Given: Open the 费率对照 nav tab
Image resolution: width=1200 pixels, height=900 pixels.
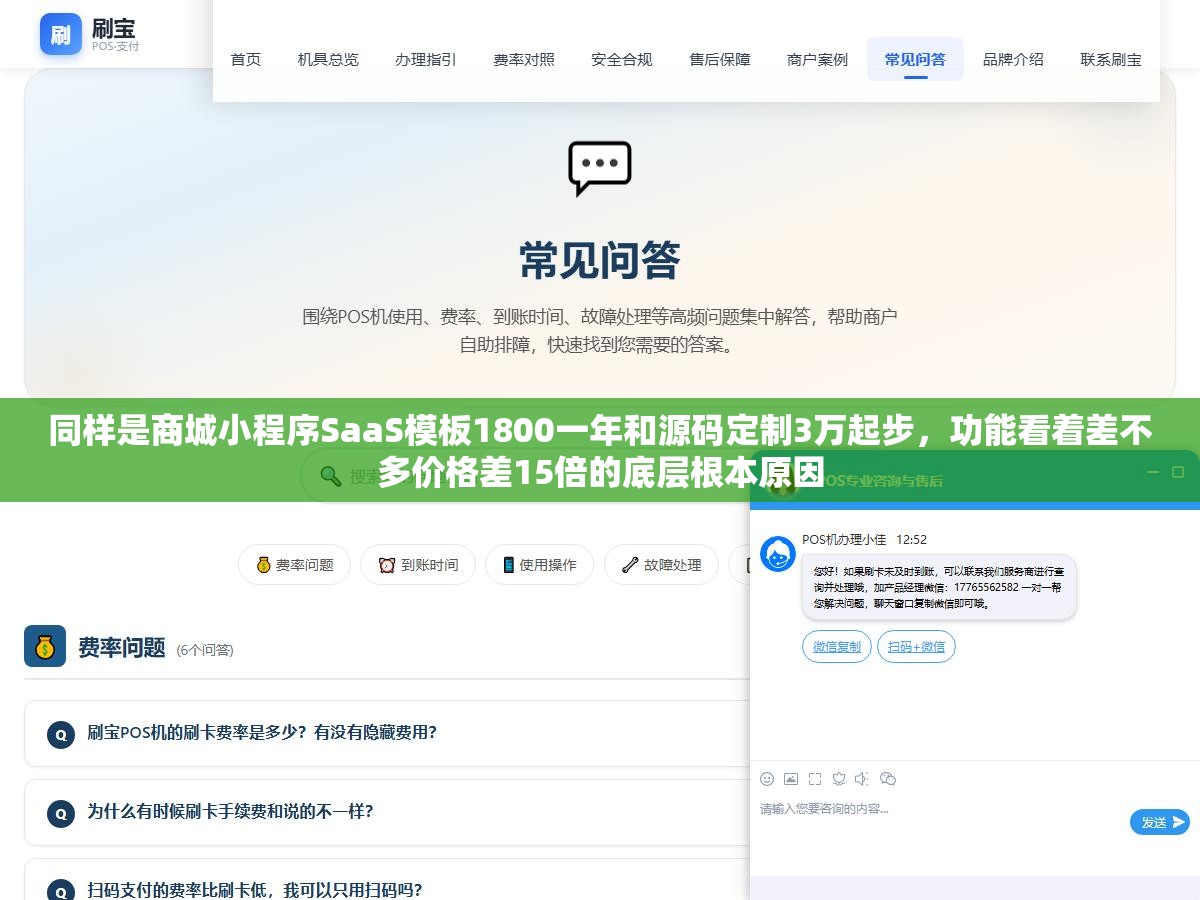Looking at the screenshot, I should point(524,59).
